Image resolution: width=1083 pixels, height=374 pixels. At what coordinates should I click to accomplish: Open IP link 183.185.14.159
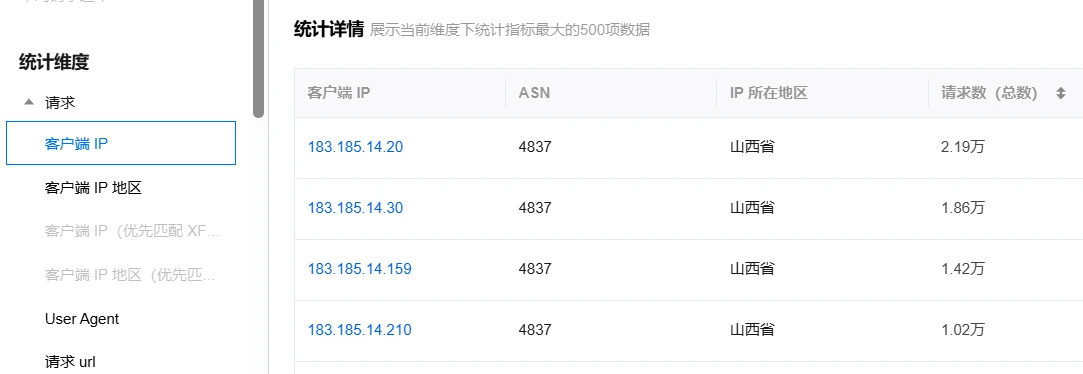[x=359, y=269]
